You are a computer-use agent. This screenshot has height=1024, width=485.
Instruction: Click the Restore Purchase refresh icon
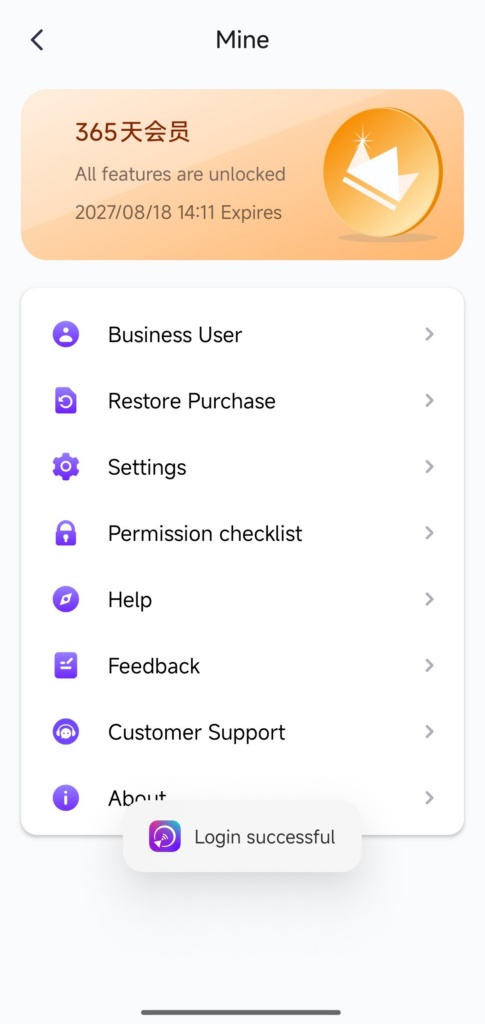65,401
